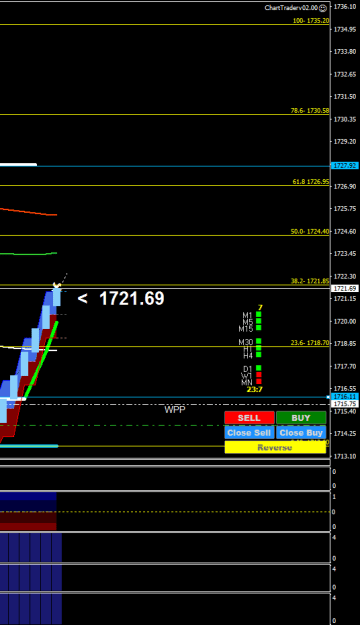The width and height of the screenshot is (360, 625).
Task: Select the '23.6- 1718.70' Fibonacci label
Action: point(310,343)
